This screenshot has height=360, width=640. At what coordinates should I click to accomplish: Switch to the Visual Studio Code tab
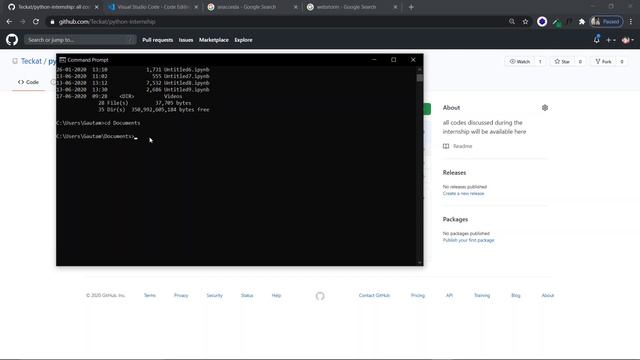click(153, 7)
